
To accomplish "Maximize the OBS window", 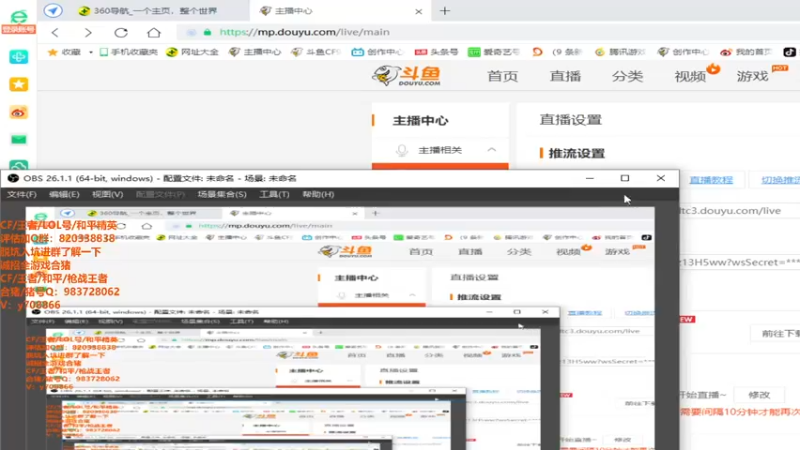I will coord(624,178).
